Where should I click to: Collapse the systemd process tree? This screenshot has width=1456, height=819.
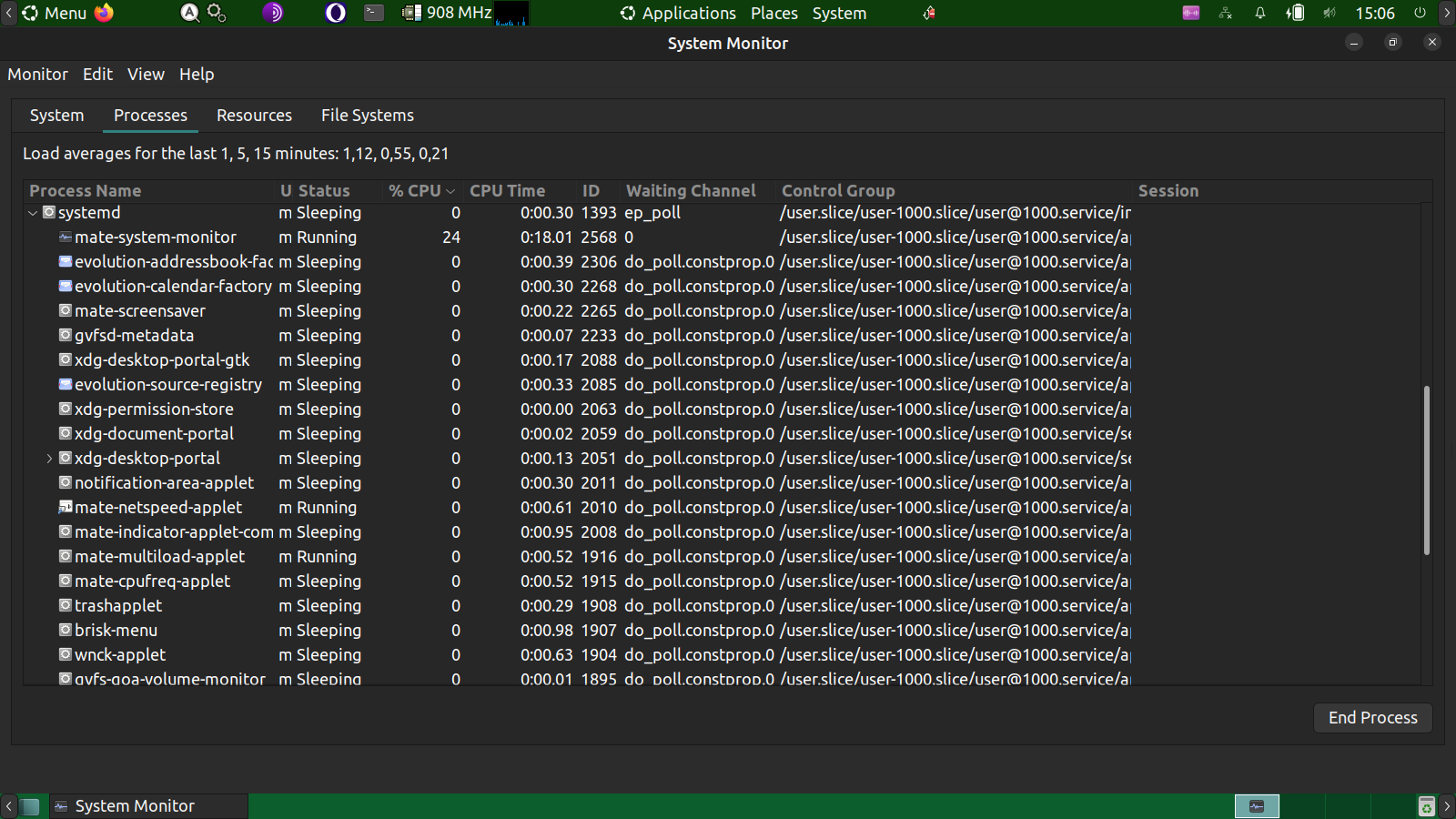point(33,213)
